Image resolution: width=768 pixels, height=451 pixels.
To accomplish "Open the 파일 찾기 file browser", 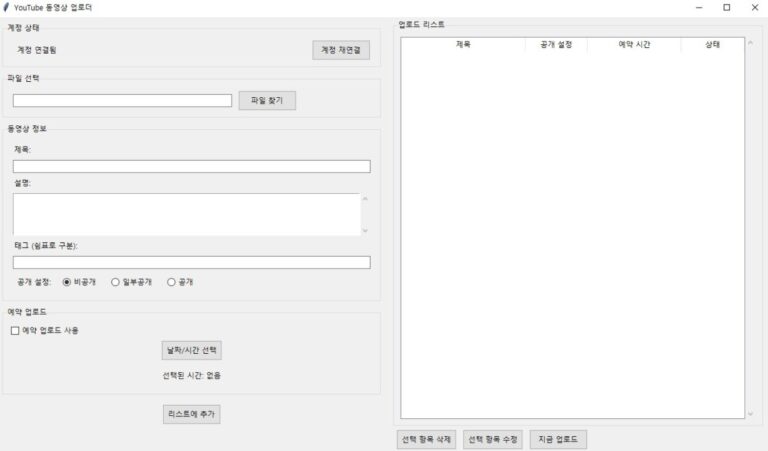I will [267, 100].
